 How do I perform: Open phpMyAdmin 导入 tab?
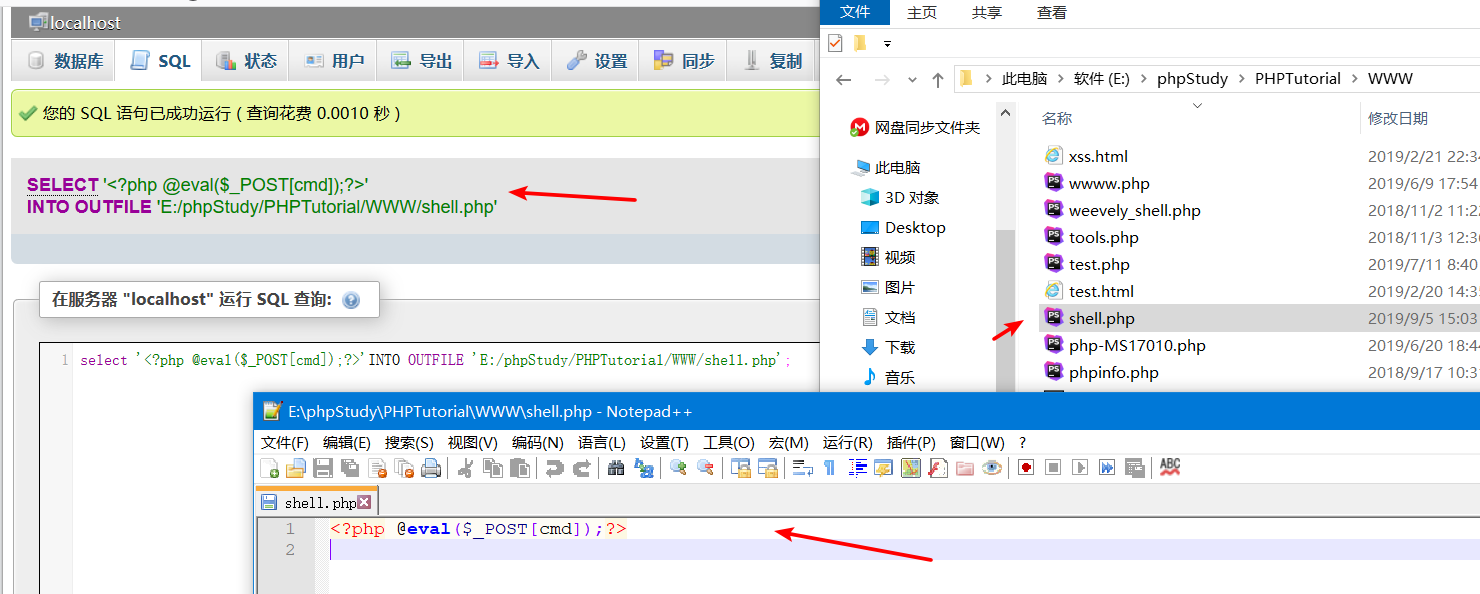coord(509,61)
